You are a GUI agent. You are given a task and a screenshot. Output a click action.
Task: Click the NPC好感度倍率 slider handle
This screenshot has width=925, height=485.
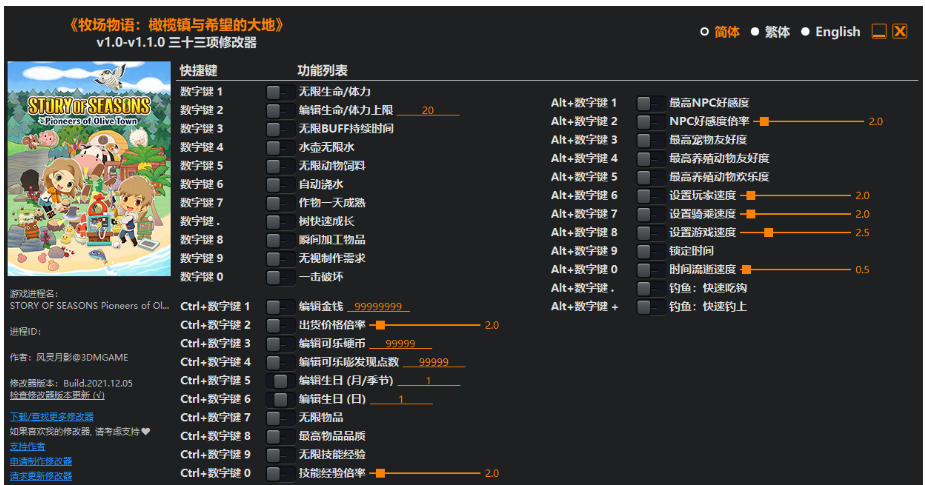(765, 122)
